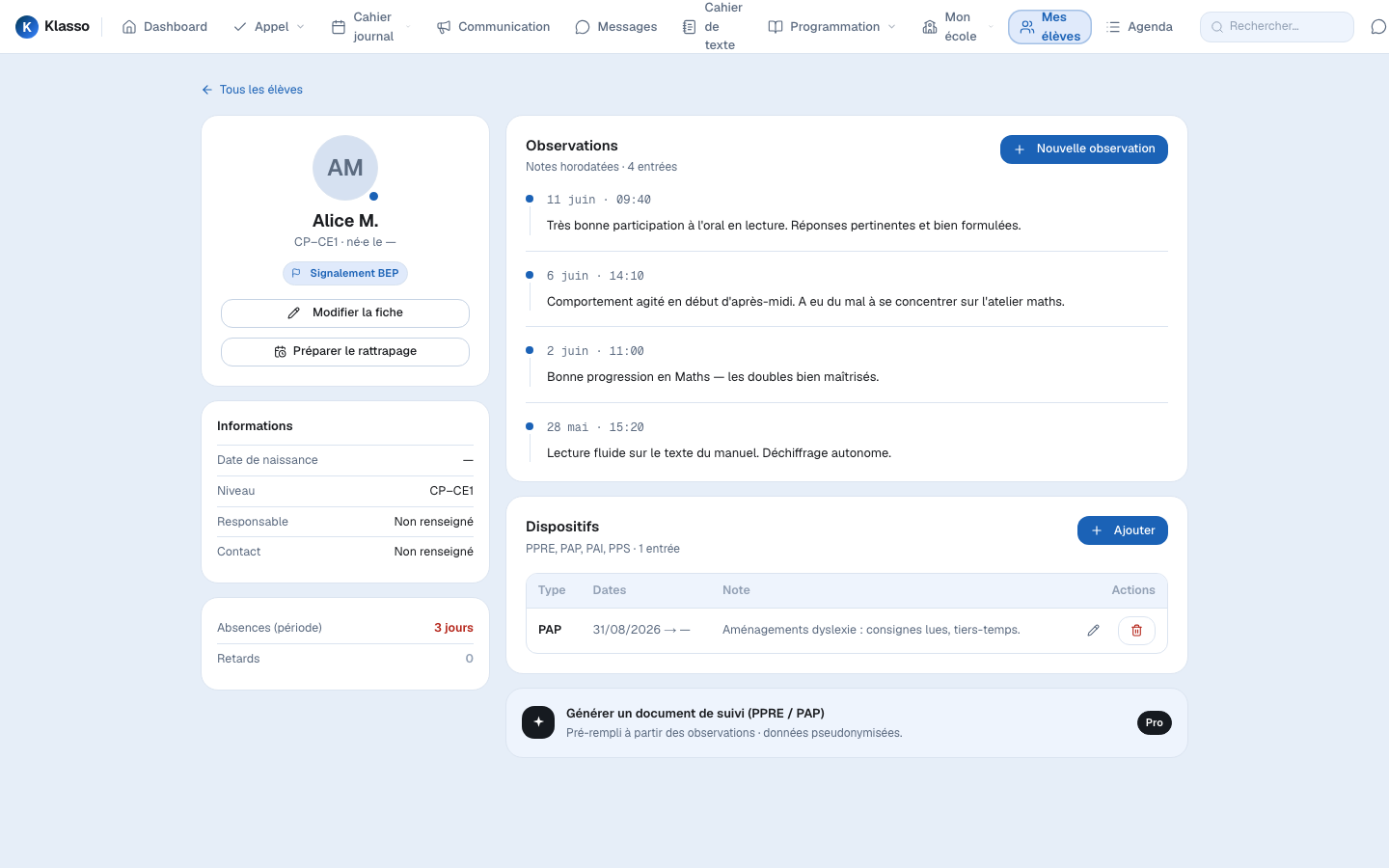The width and height of the screenshot is (1389, 868).
Task: Click the Dates column header
Action: (610, 590)
